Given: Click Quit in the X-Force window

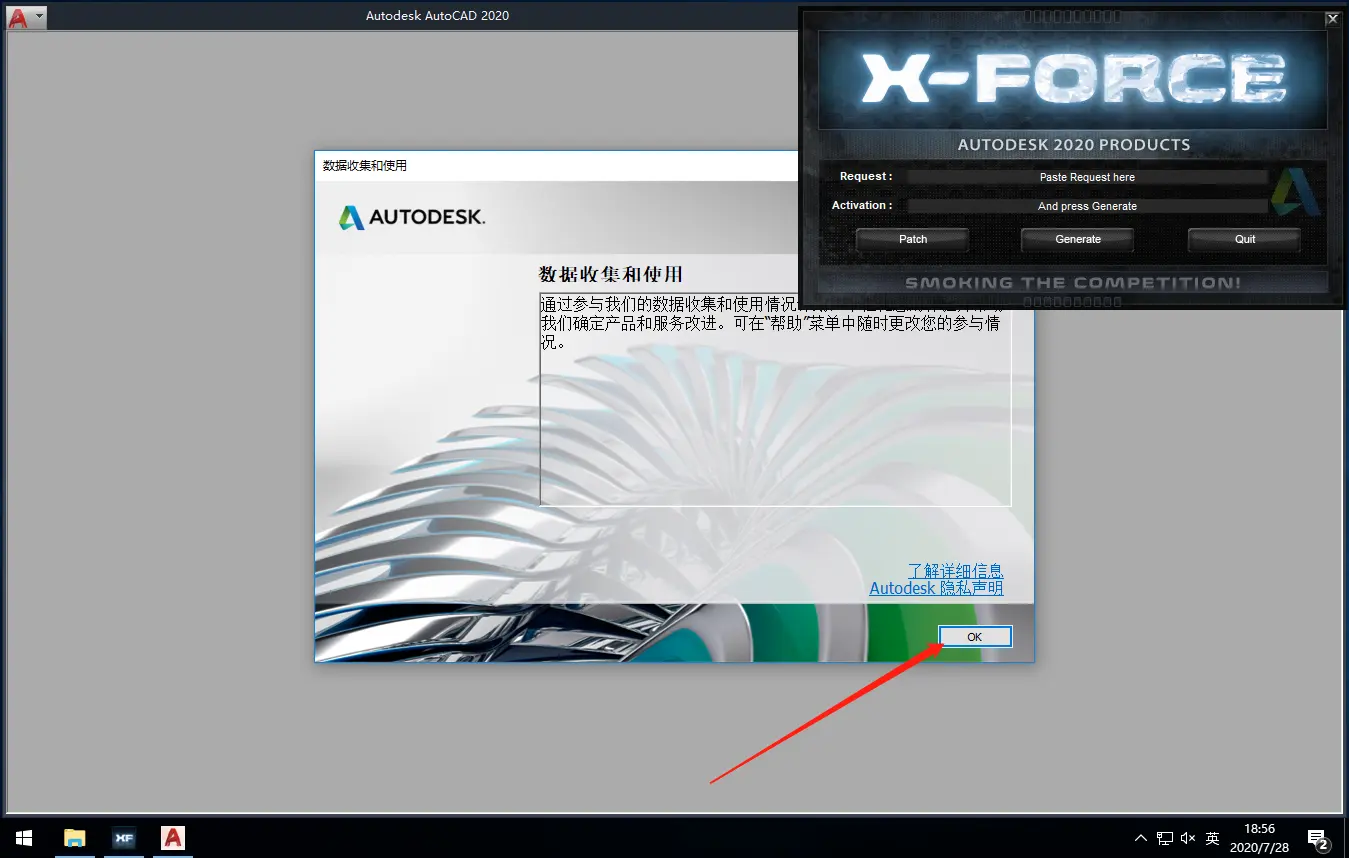Looking at the screenshot, I should pyautogui.click(x=1245, y=240).
